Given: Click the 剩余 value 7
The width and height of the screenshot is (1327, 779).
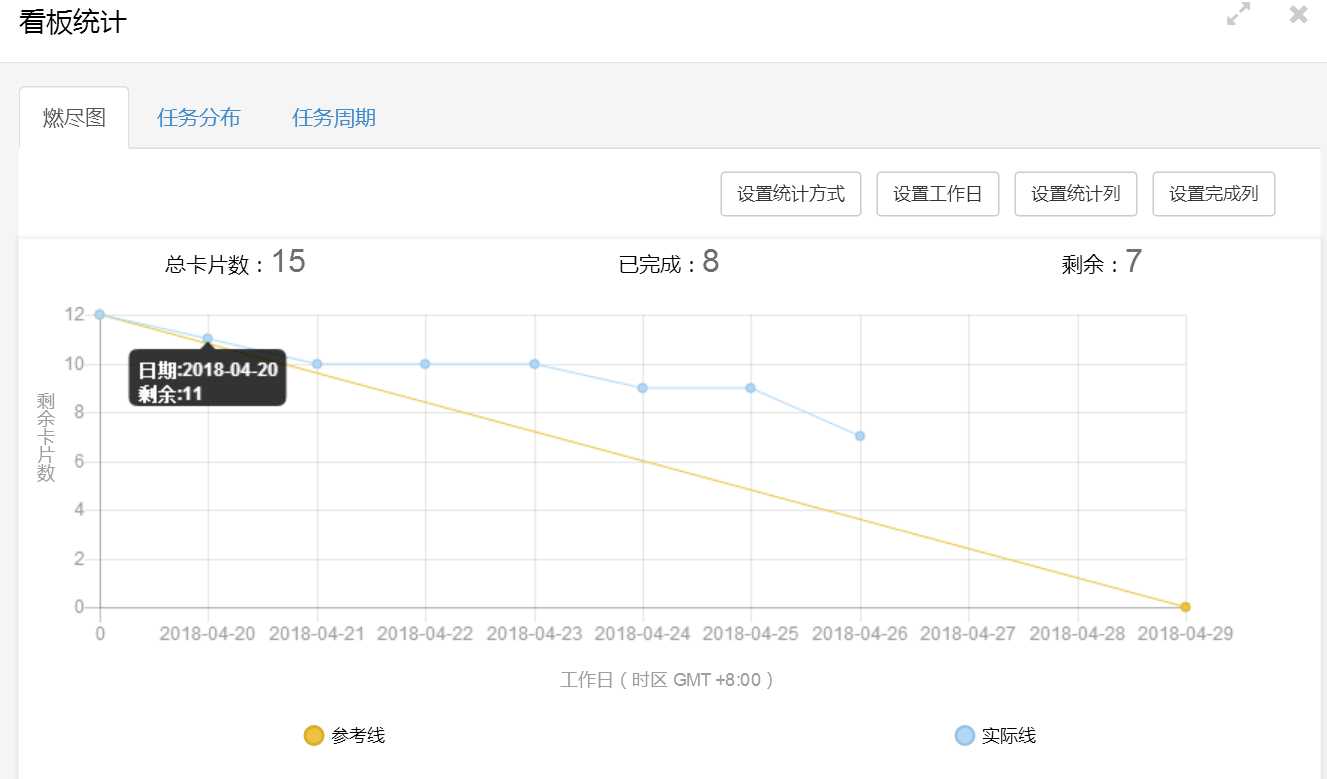Looking at the screenshot, I should (1133, 262).
